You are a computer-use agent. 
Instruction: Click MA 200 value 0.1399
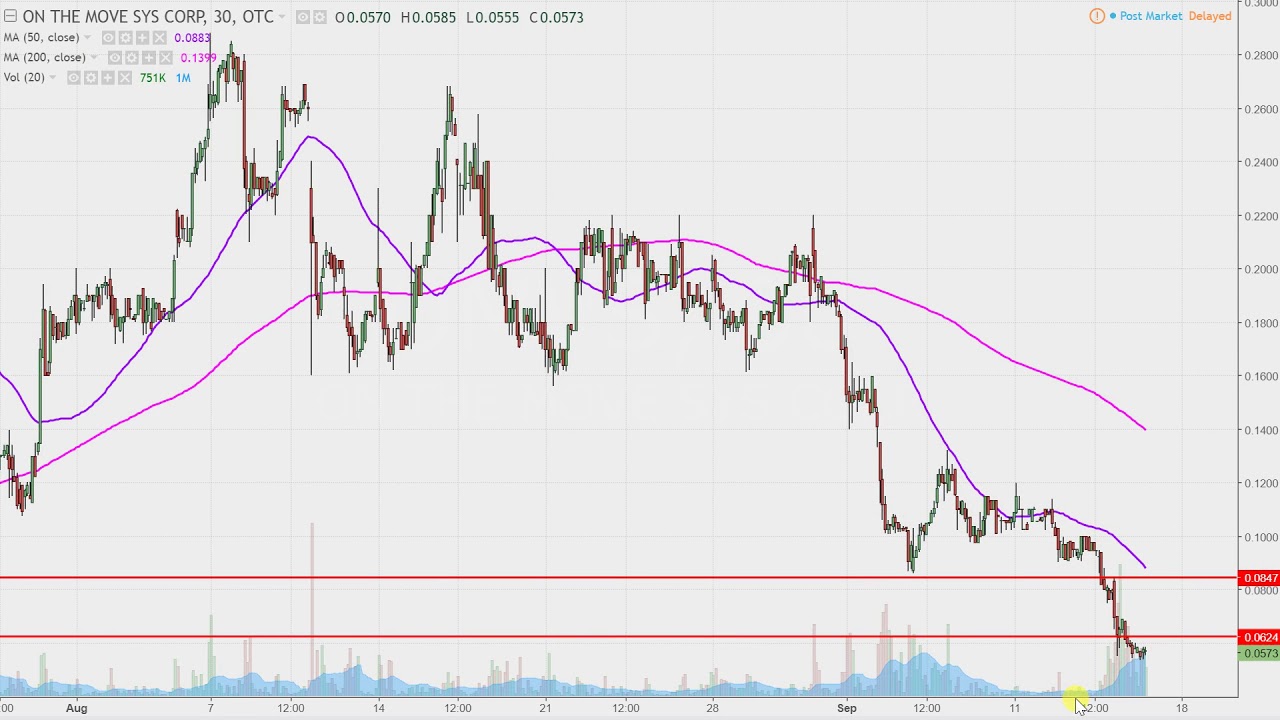pos(198,58)
